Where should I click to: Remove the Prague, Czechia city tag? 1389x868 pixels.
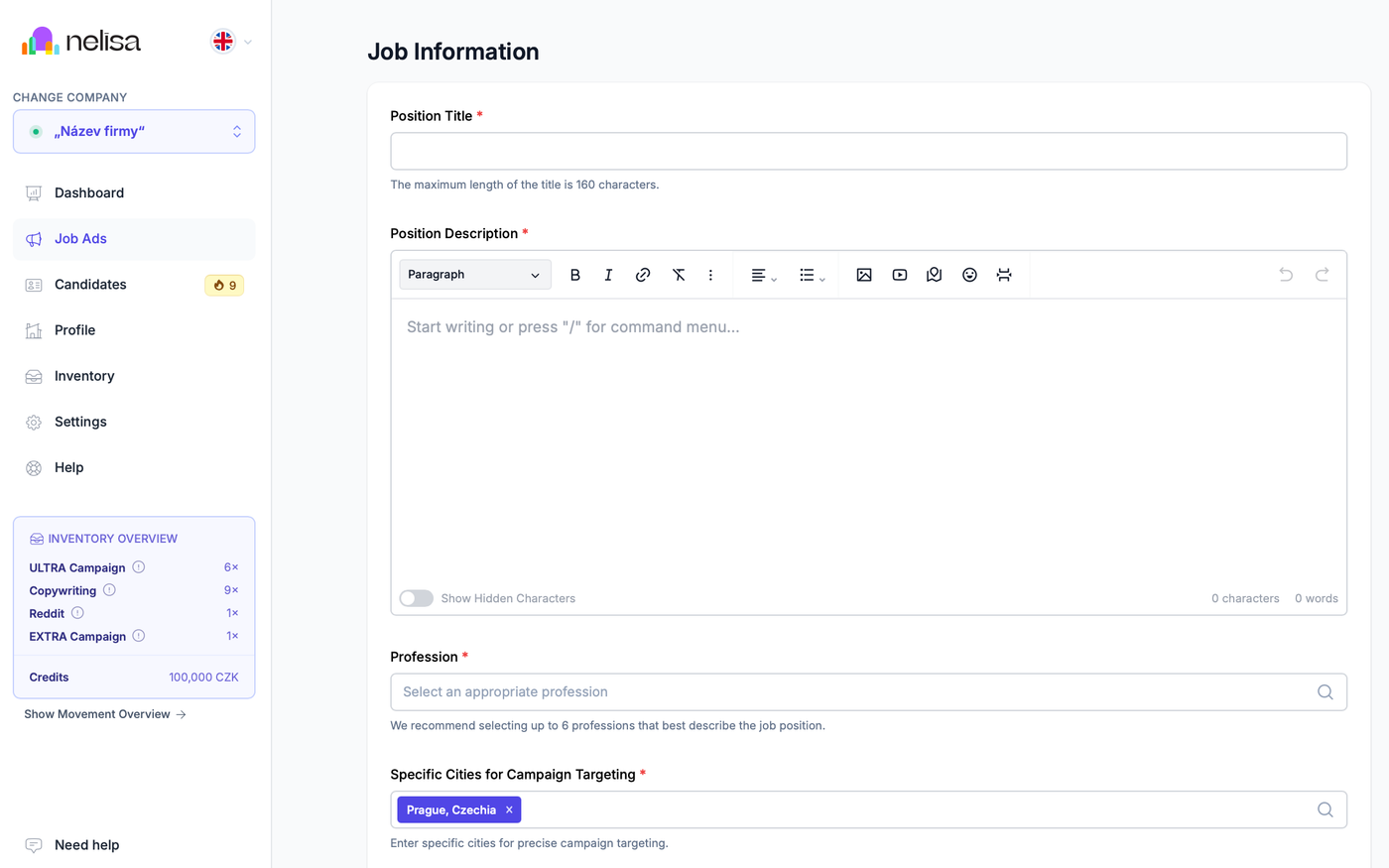click(509, 809)
